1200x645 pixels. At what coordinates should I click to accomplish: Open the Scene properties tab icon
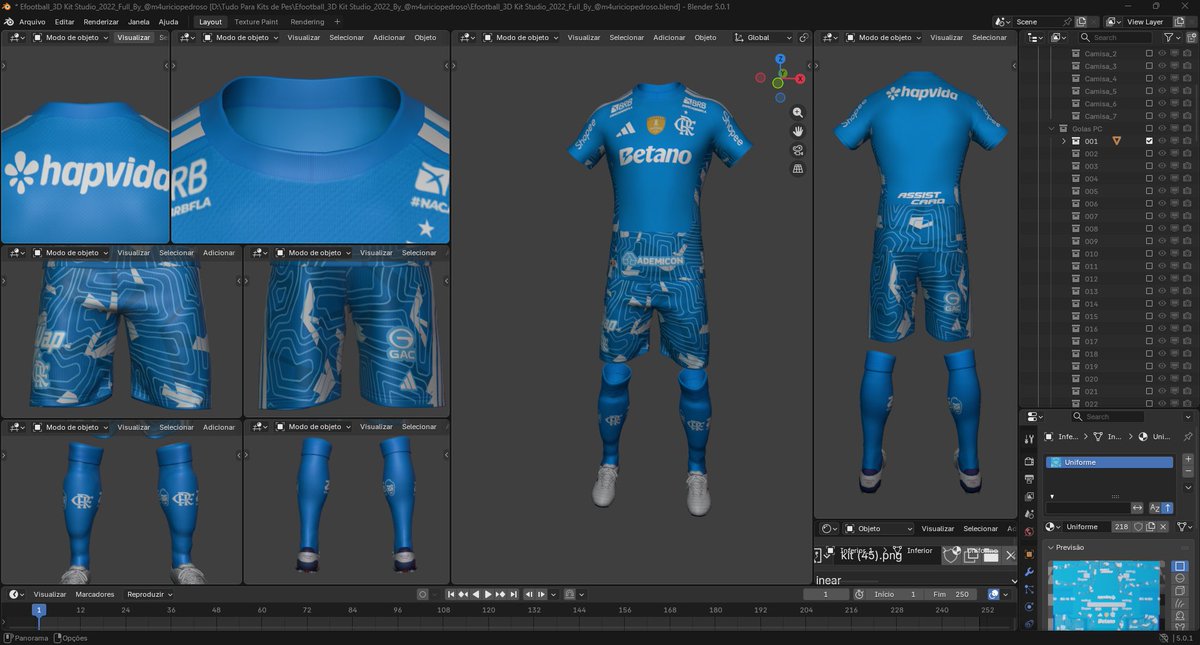pos(1029,514)
